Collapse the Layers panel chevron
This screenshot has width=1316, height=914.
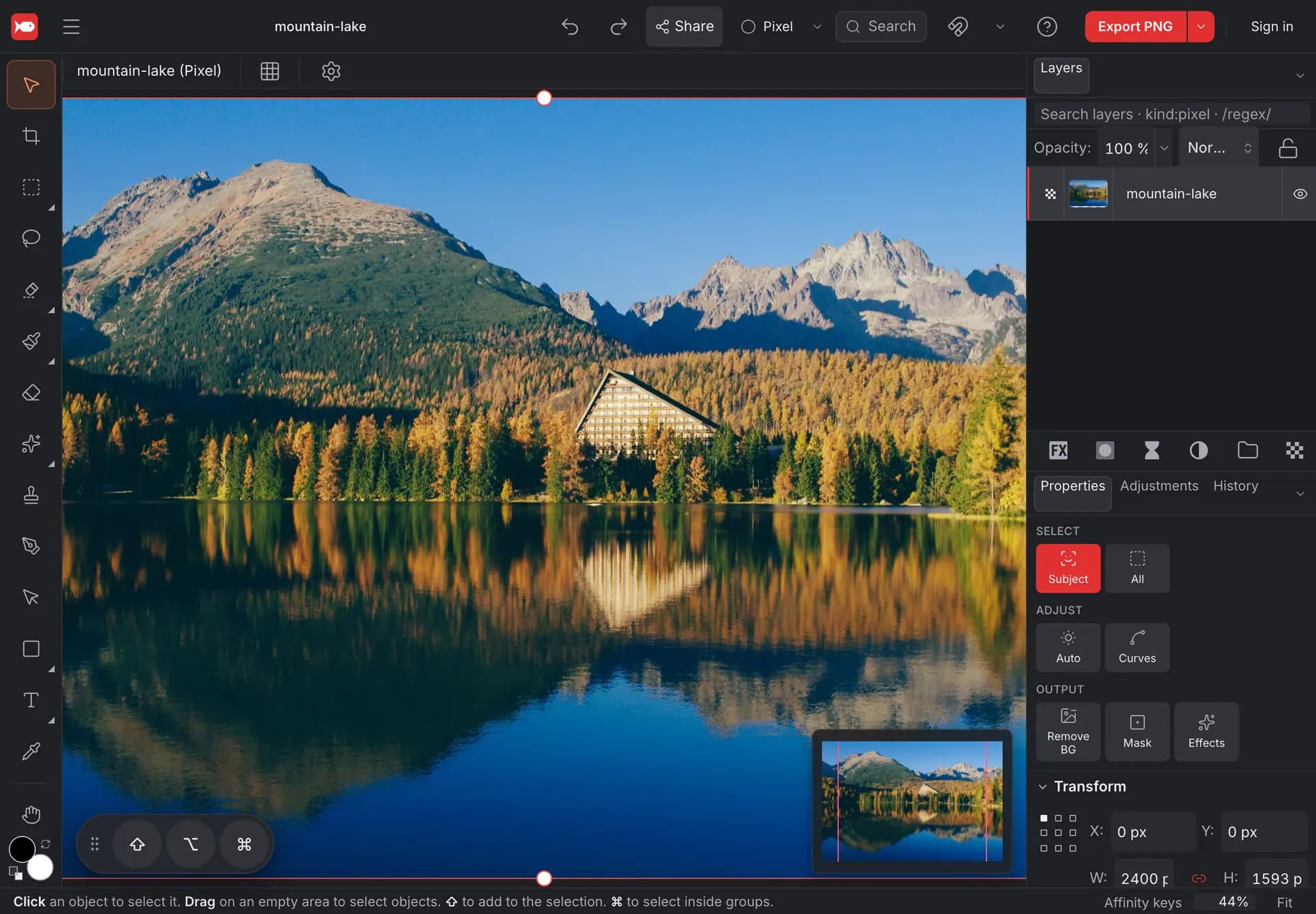pyautogui.click(x=1300, y=75)
